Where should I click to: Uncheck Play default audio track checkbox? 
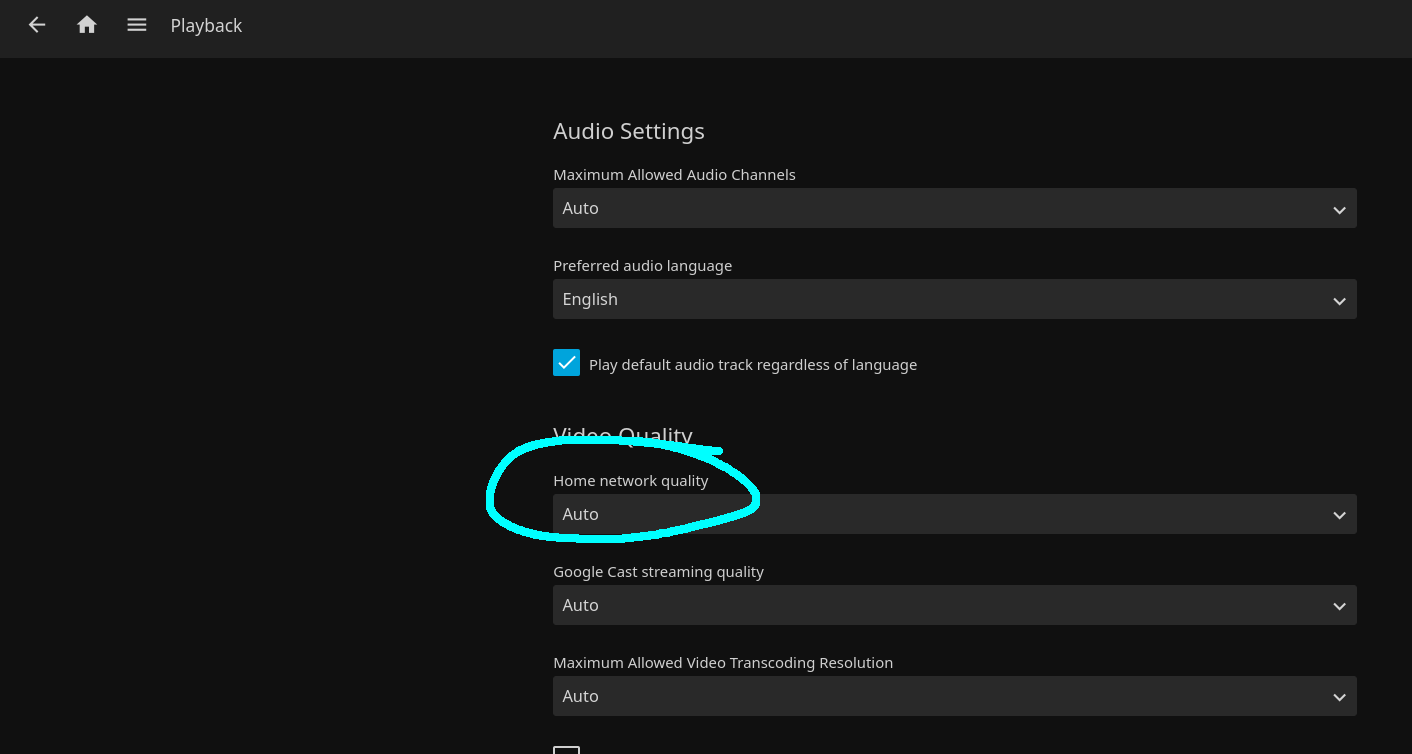[x=566, y=363]
